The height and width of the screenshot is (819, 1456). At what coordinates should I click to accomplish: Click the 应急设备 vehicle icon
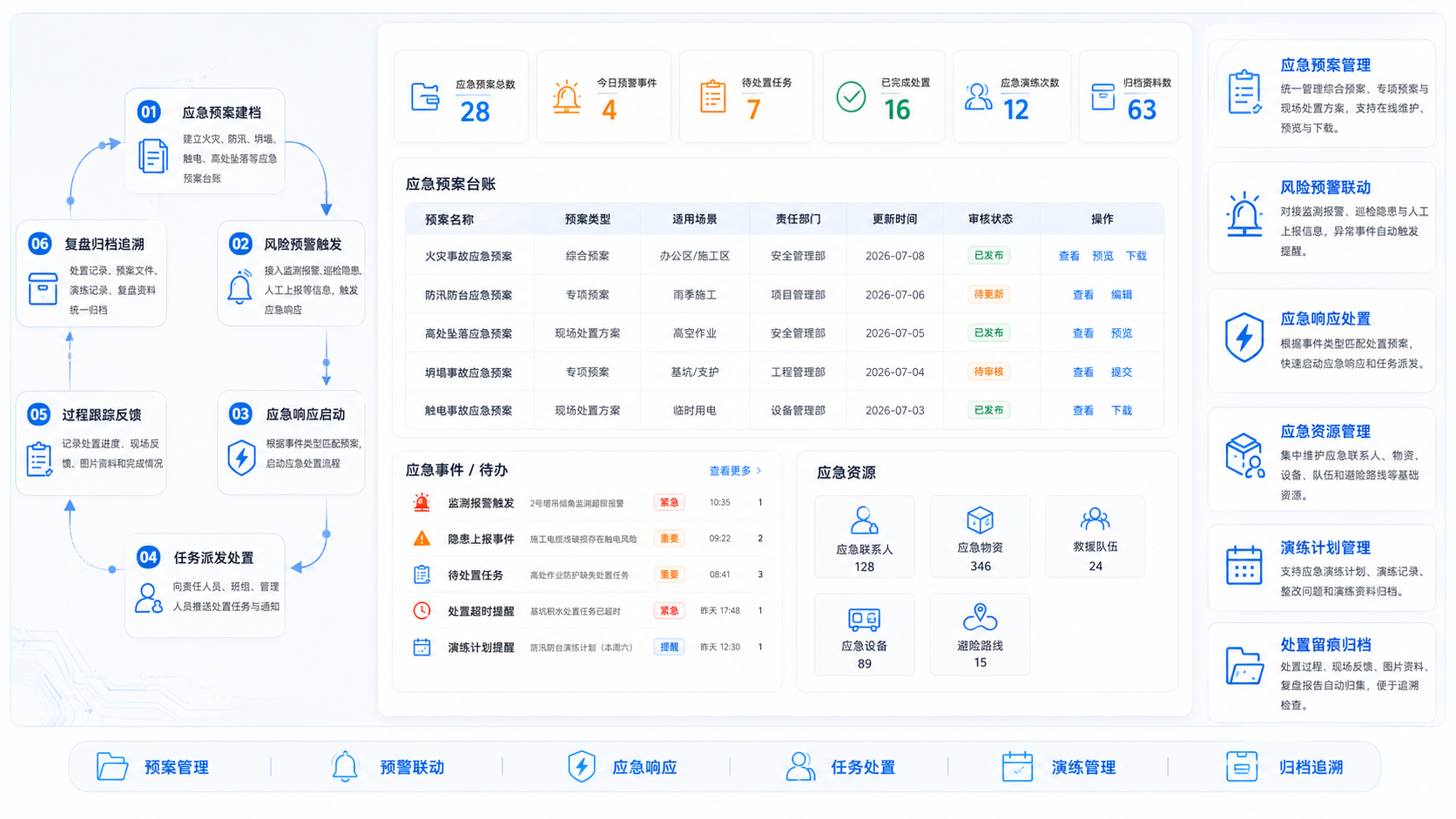click(x=864, y=620)
